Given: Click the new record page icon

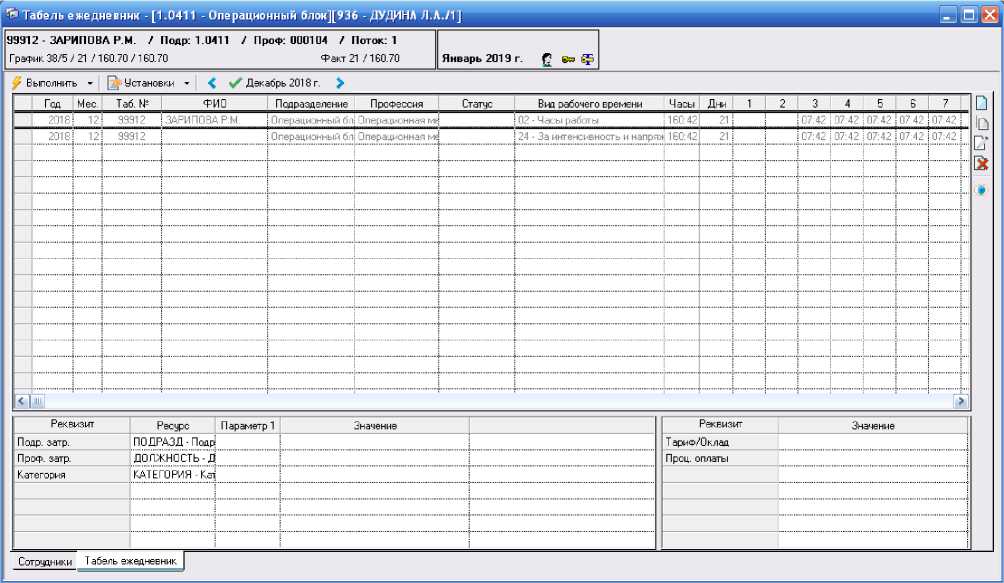Looking at the screenshot, I should tap(982, 103).
